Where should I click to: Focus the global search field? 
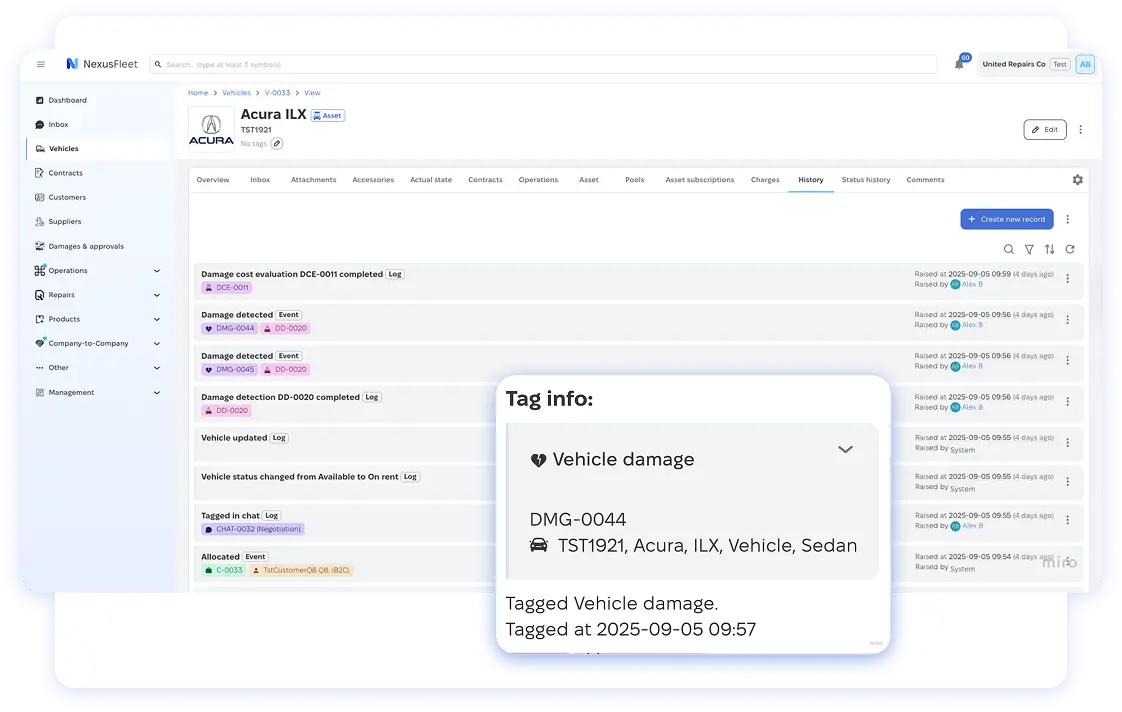point(540,64)
